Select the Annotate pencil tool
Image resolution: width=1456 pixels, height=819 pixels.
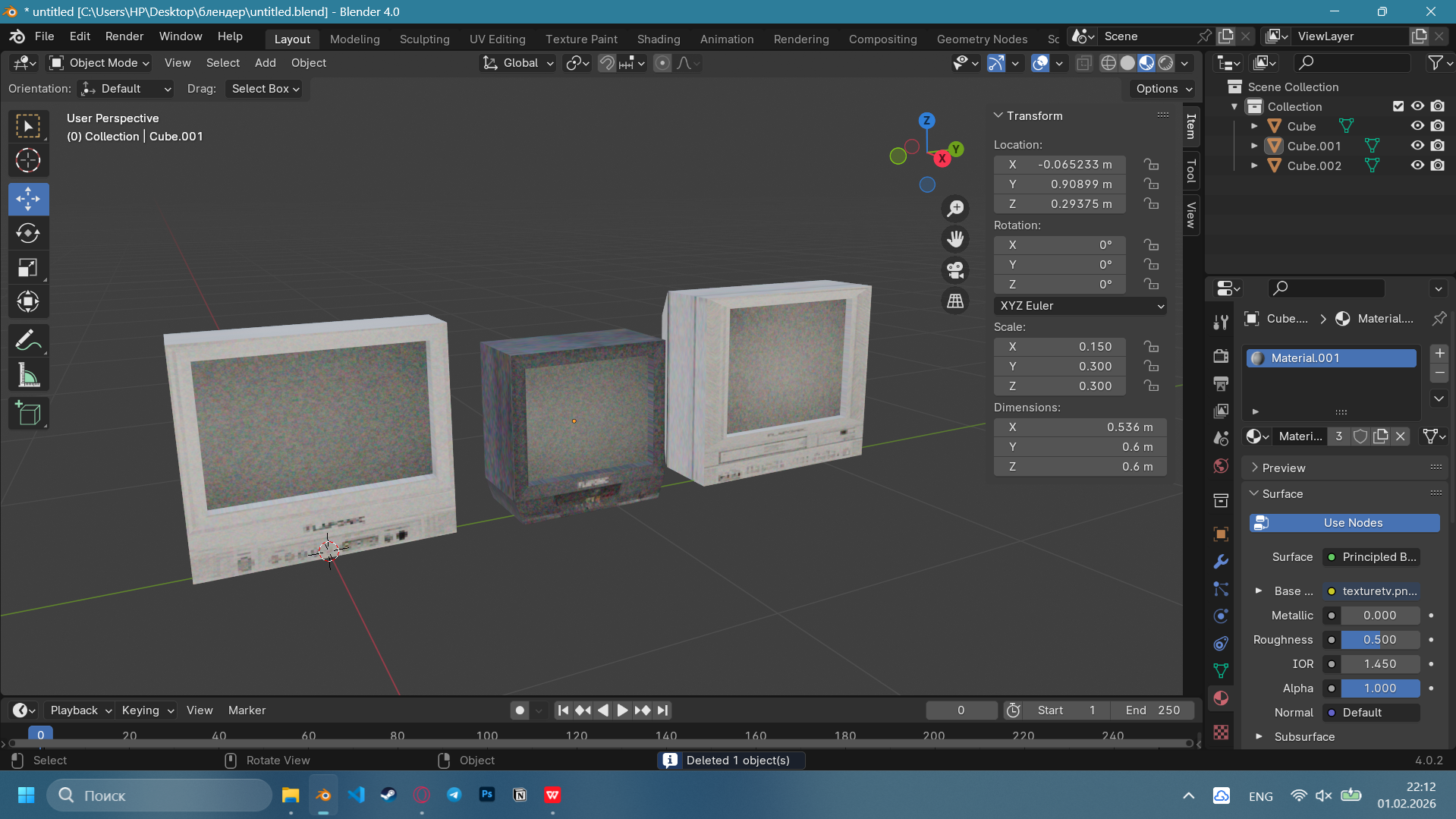(x=28, y=341)
